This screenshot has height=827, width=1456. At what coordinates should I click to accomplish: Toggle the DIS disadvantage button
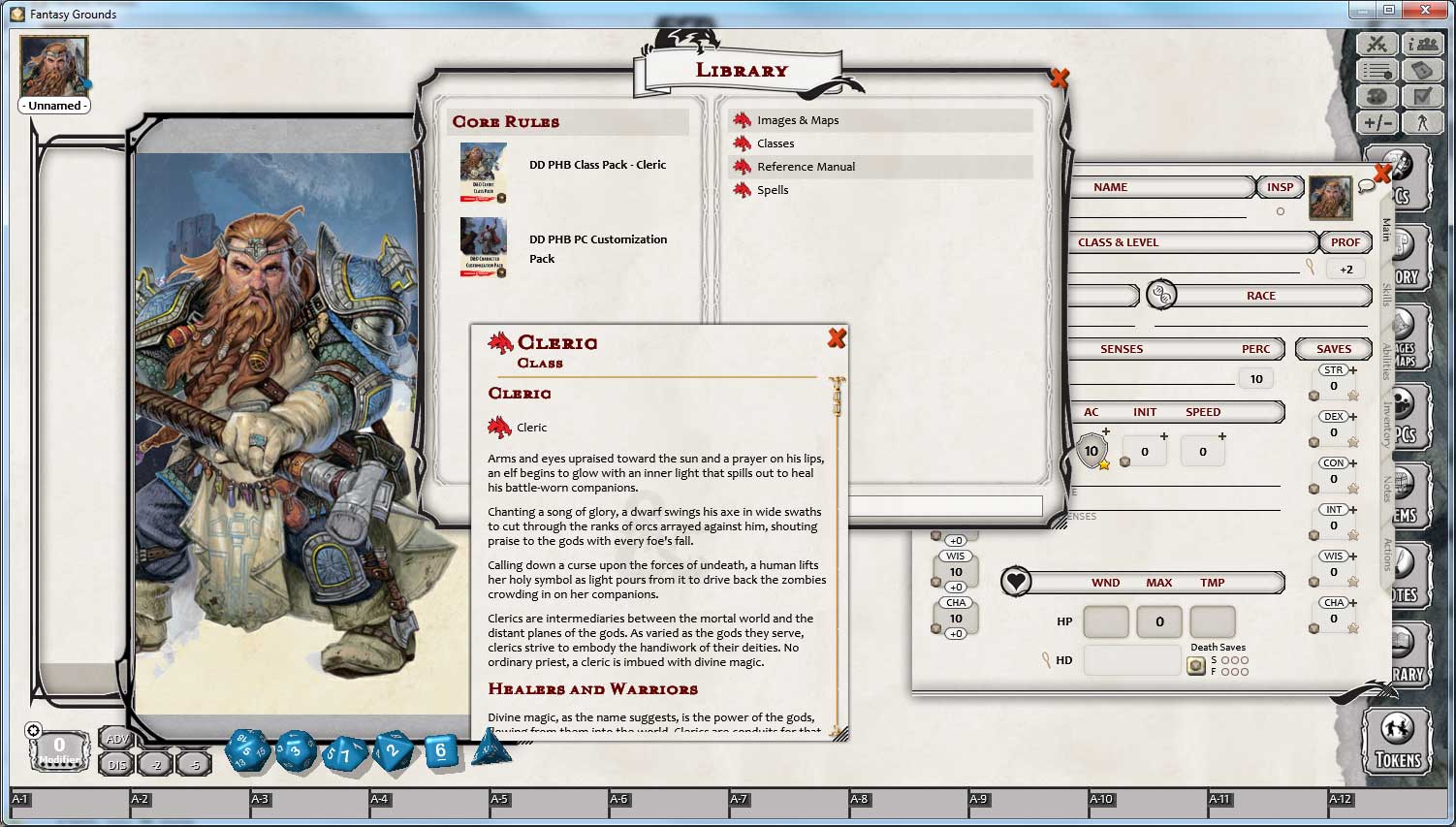click(x=117, y=763)
